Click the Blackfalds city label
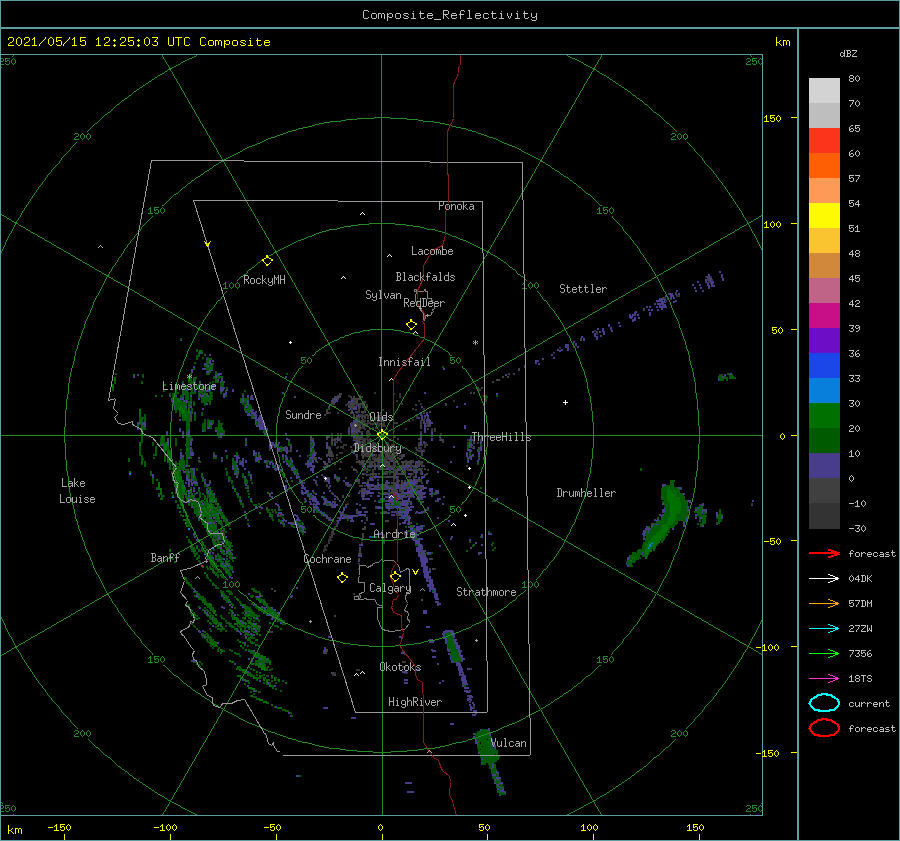The height and width of the screenshot is (841, 900). coord(425,277)
